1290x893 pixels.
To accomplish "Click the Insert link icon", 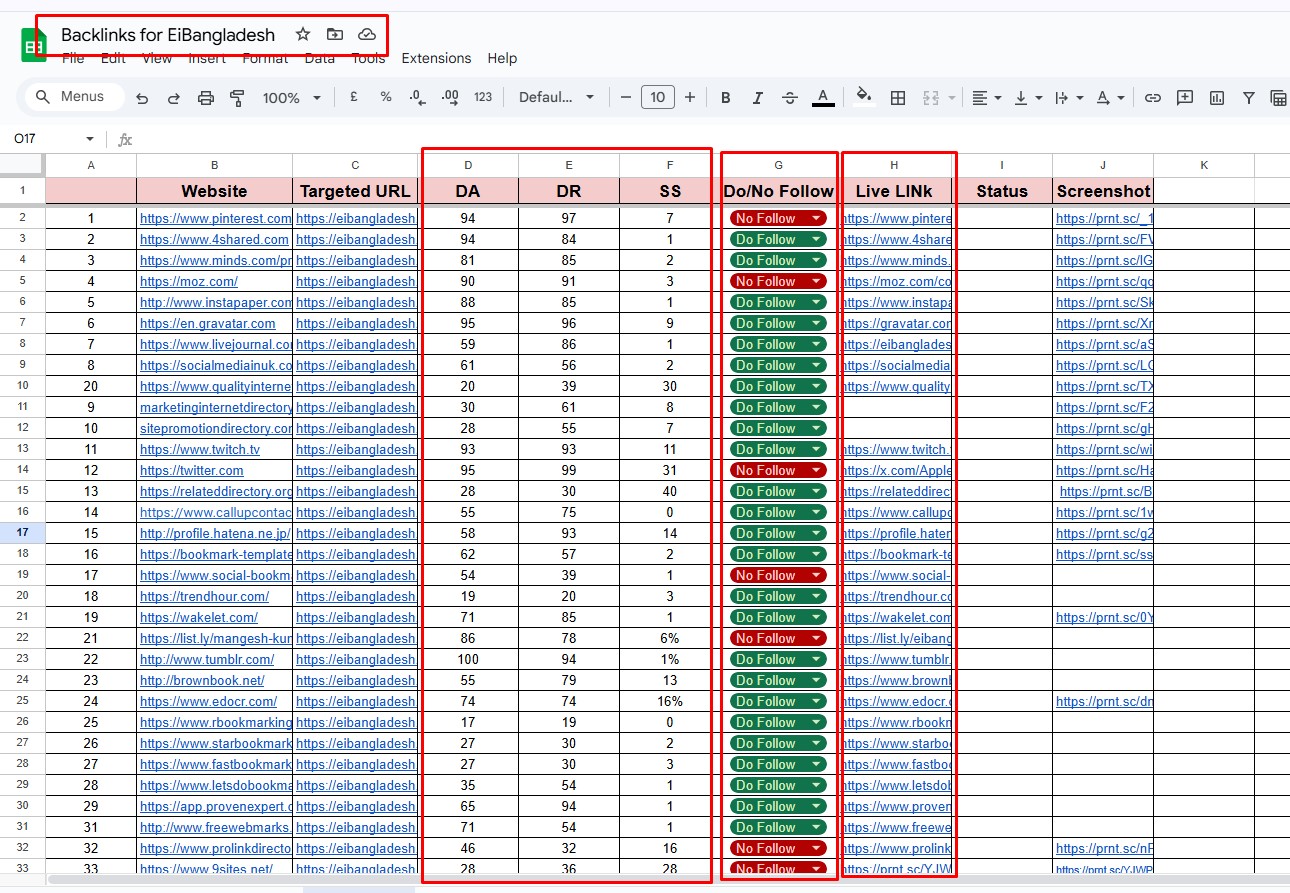I will click(1153, 98).
